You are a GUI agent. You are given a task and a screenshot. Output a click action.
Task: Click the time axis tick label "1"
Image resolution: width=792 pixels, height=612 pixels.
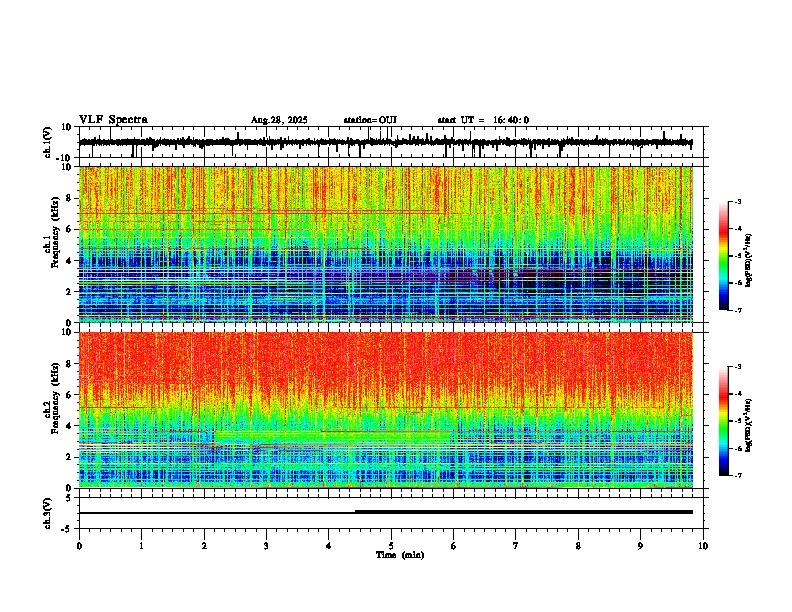pos(141,546)
